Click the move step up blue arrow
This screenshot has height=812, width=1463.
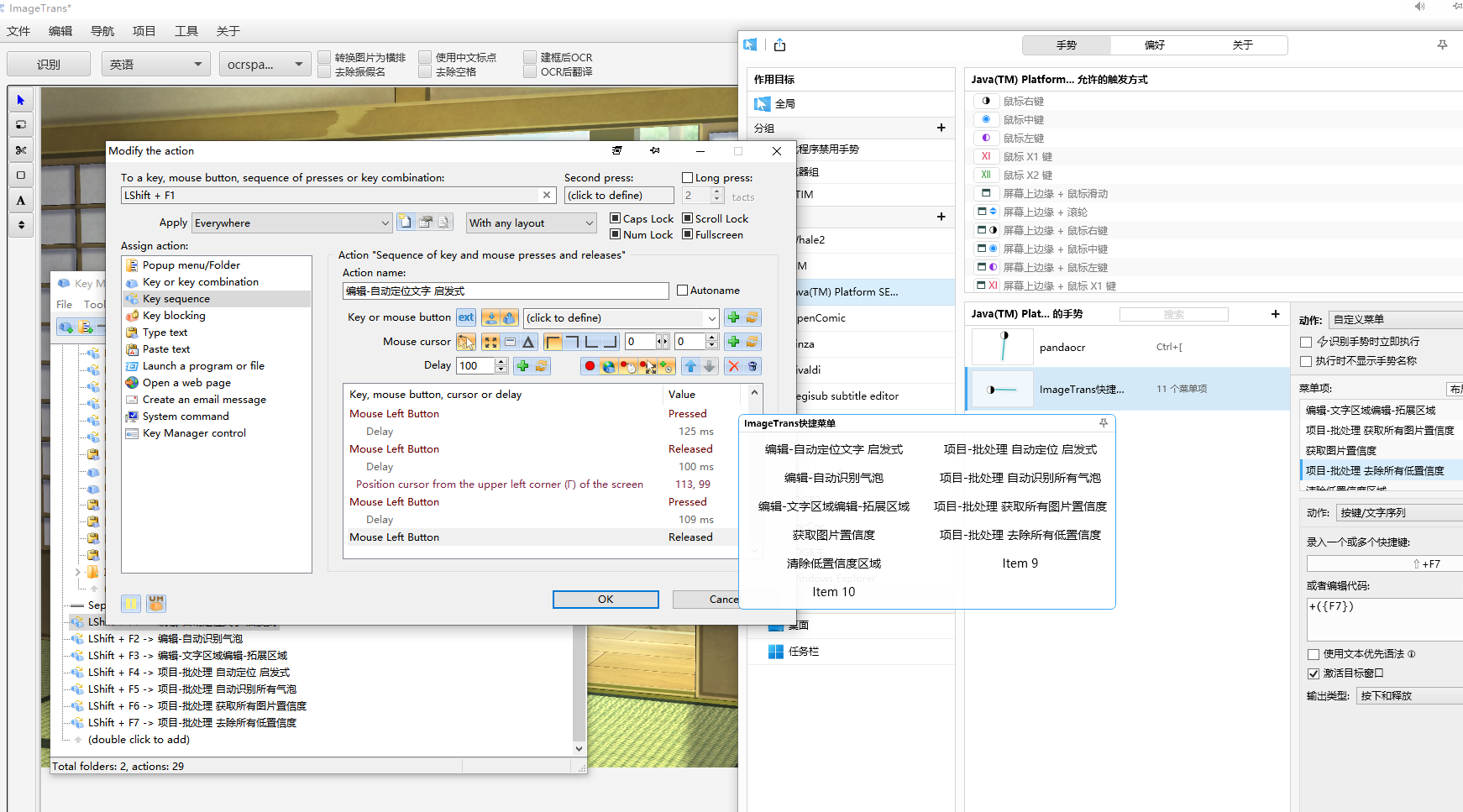(690, 366)
